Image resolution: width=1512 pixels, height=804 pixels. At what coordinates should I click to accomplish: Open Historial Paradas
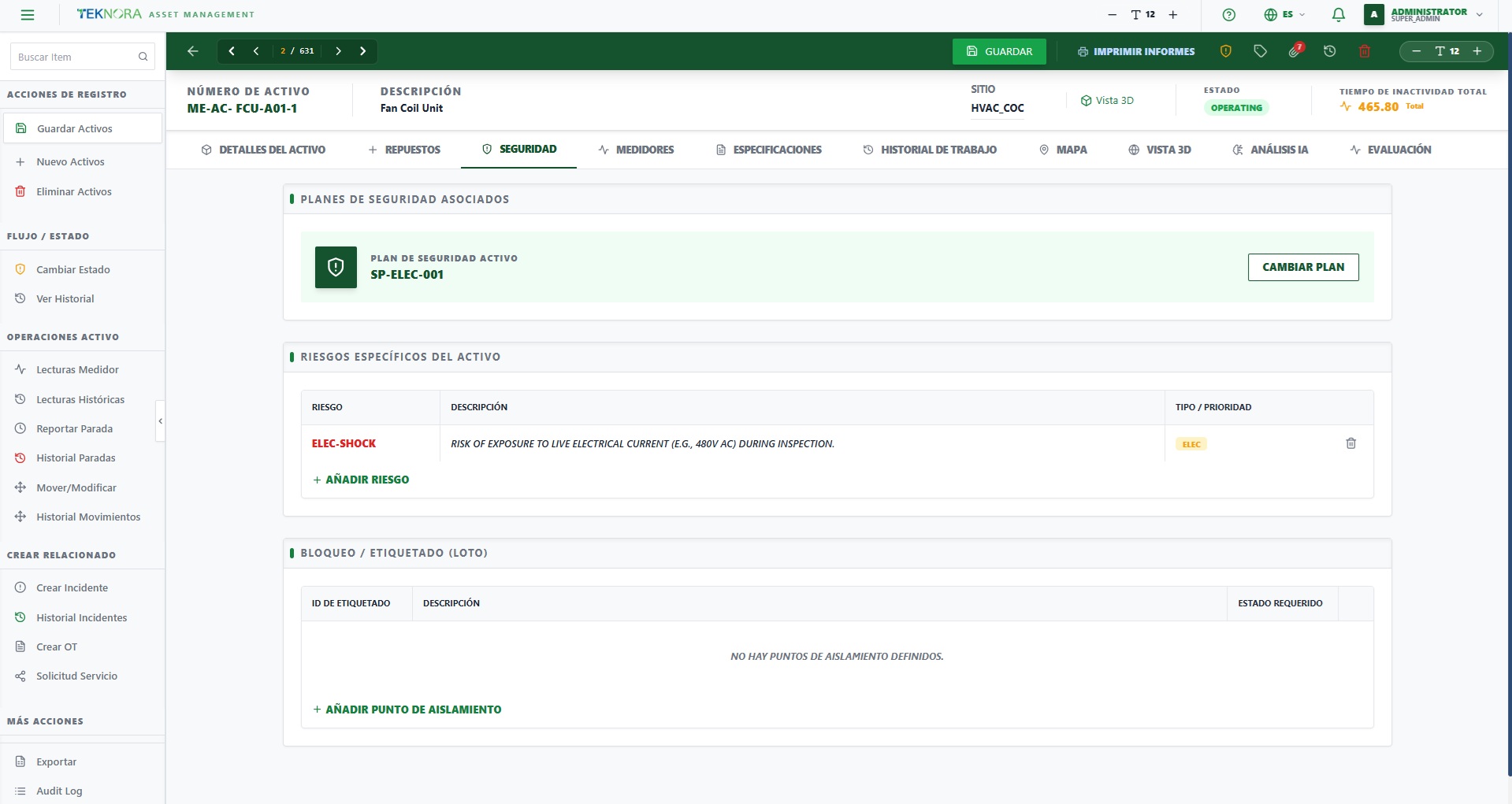(83, 458)
